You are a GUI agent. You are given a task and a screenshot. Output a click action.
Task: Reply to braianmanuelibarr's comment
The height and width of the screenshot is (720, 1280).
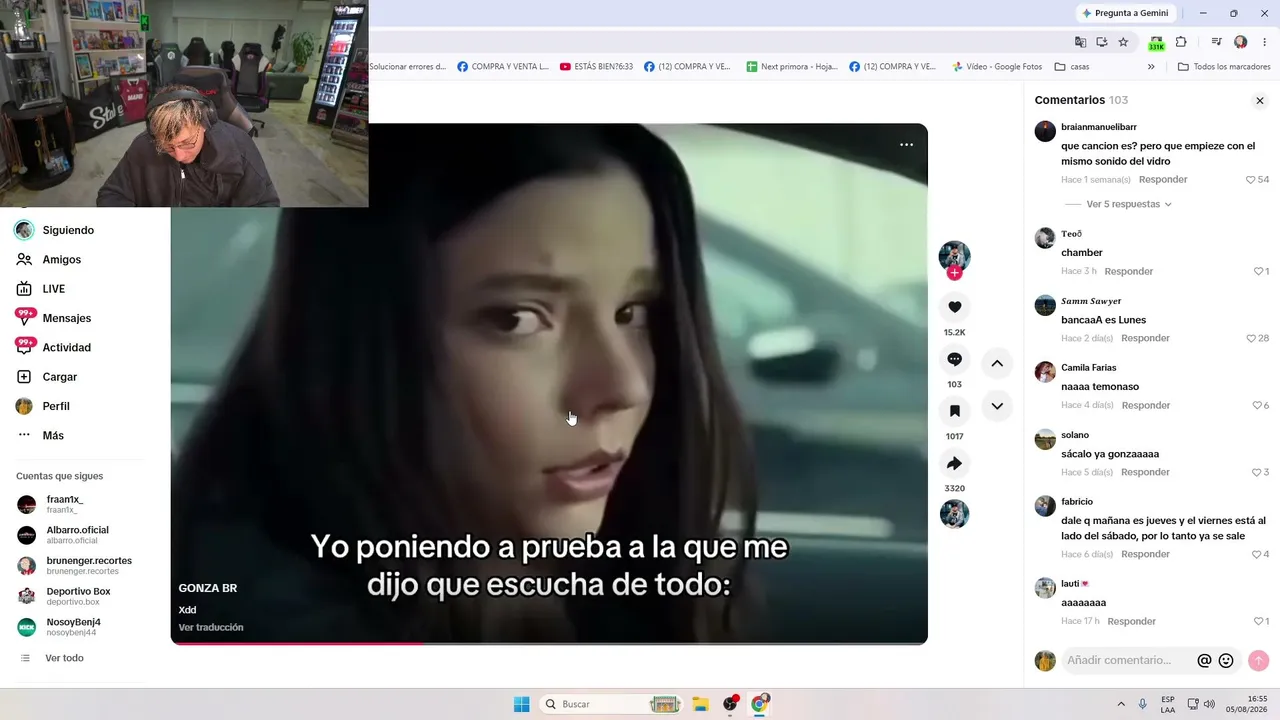pos(1163,180)
